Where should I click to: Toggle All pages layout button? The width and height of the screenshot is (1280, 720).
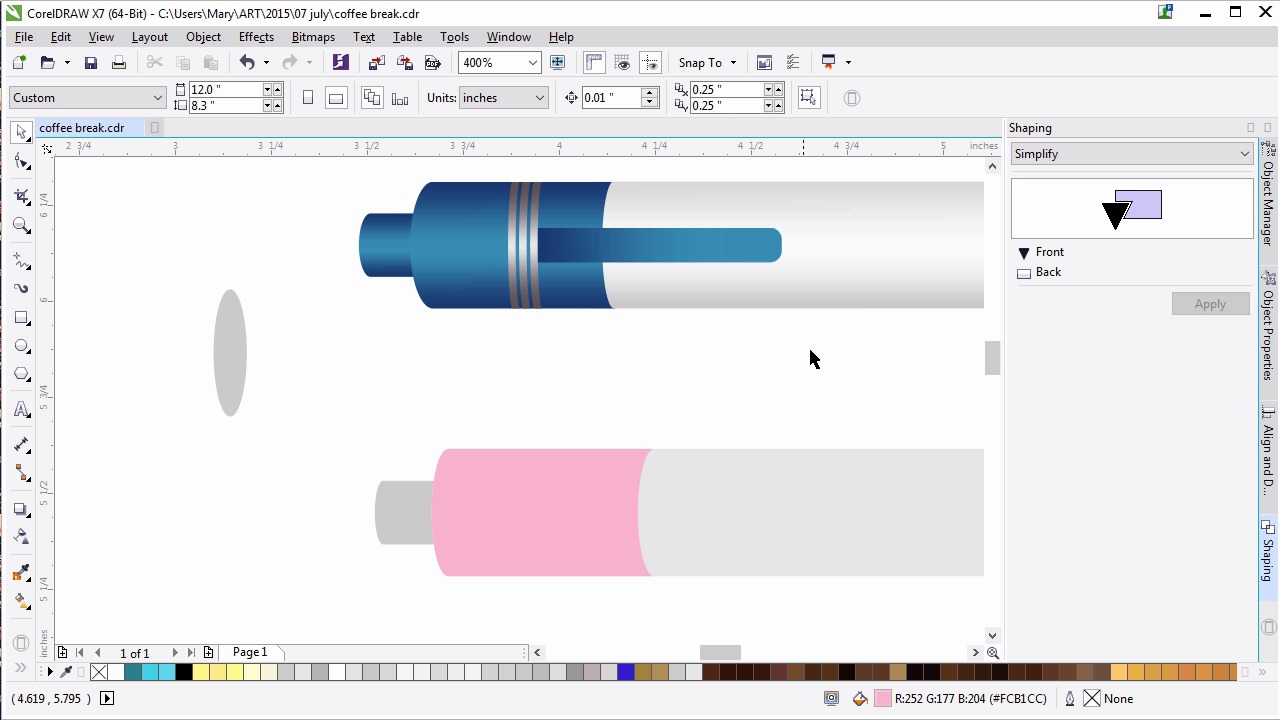tap(372, 98)
